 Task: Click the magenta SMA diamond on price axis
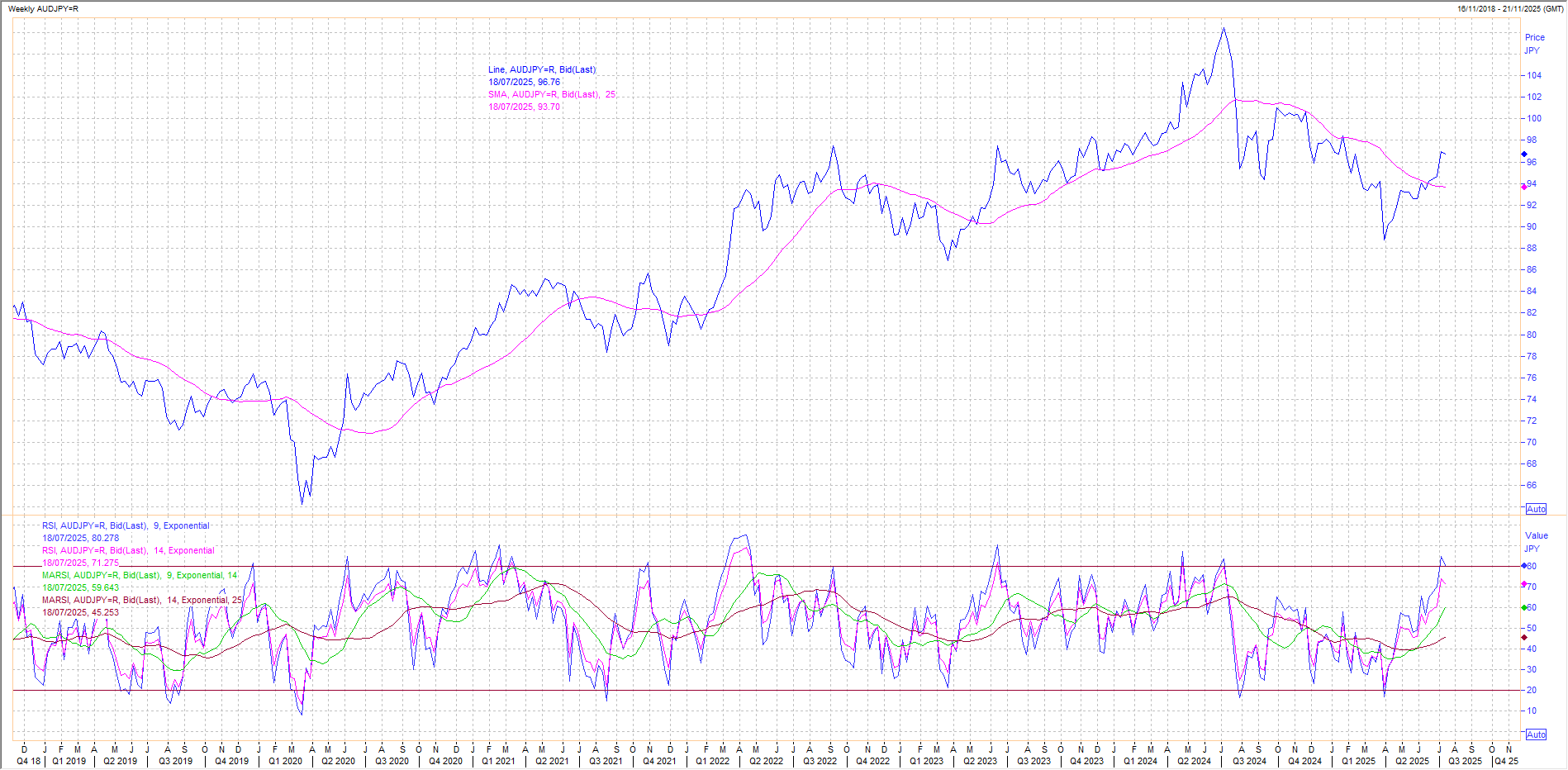coord(1524,187)
